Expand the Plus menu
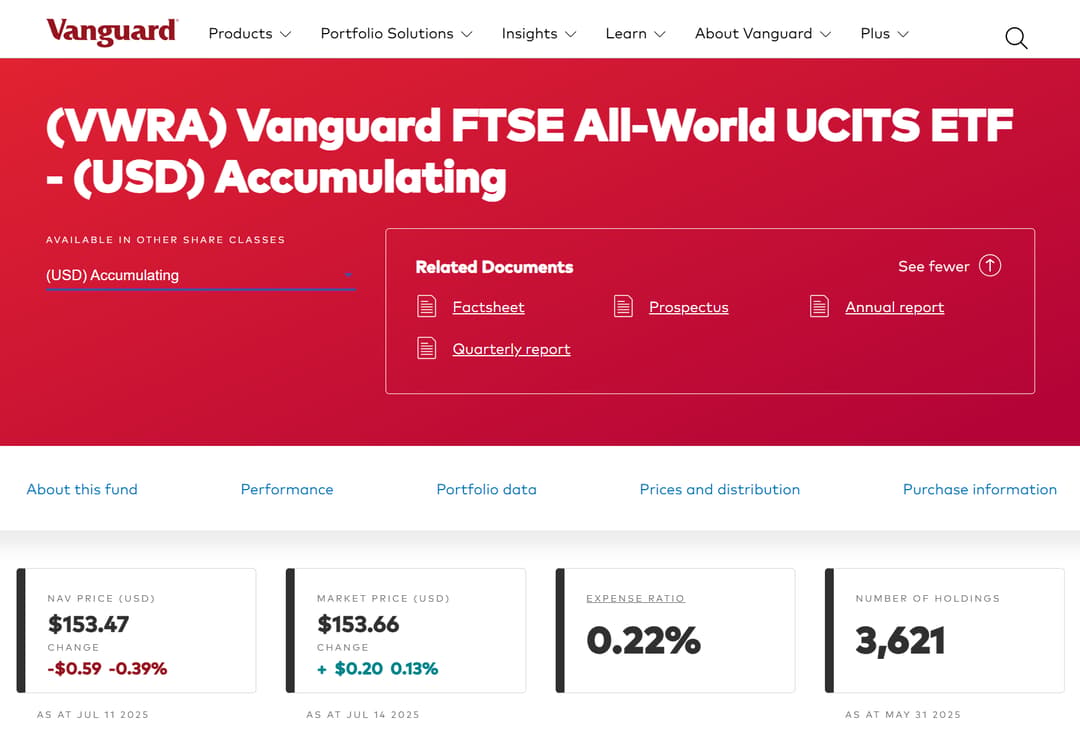 (x=885, y=34)
